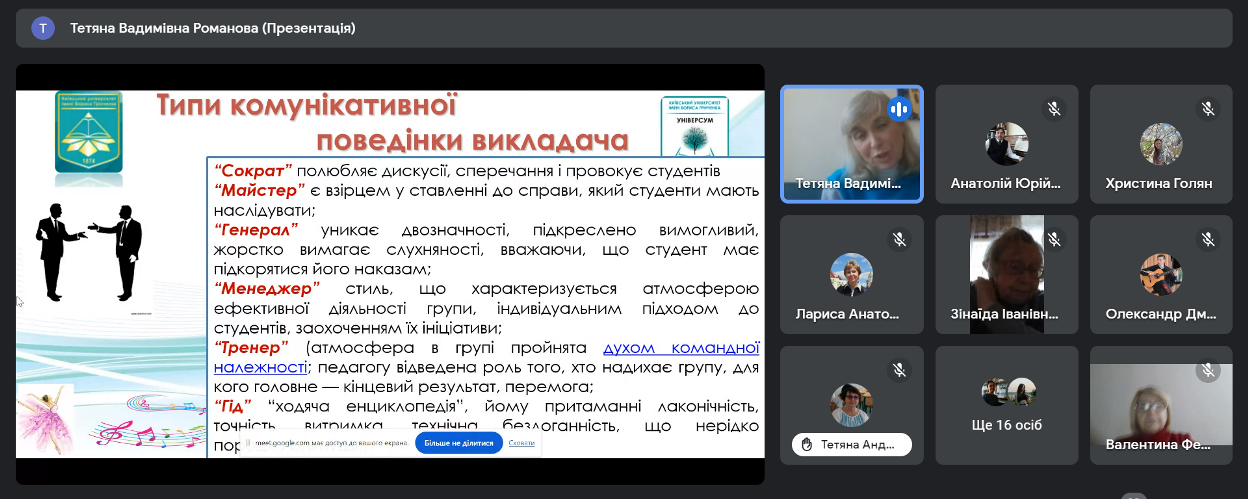This screenshot has height=499, width=1248.
Task: Click the Універсум logo on slide
Action: (x=694, y=126)
